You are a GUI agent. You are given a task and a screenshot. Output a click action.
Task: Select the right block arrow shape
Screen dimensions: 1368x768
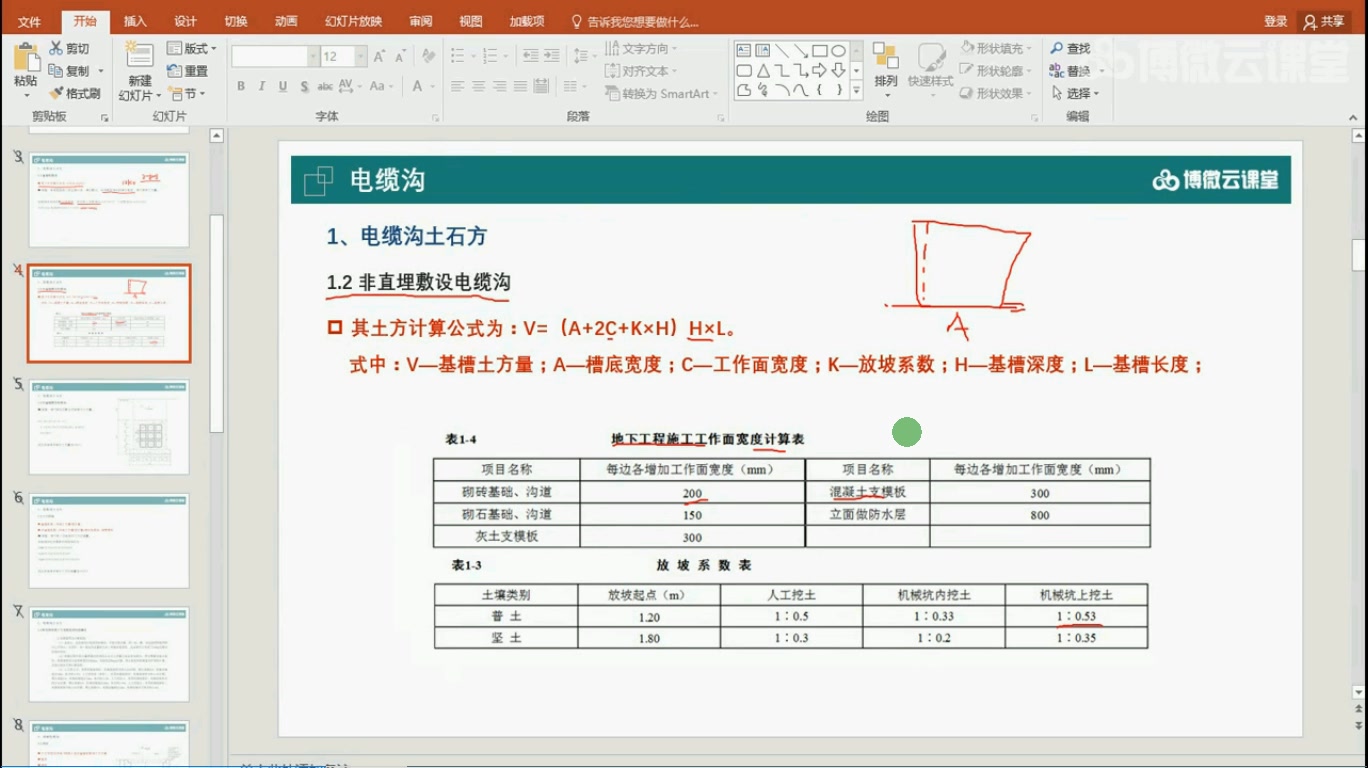tap(819, 71)
